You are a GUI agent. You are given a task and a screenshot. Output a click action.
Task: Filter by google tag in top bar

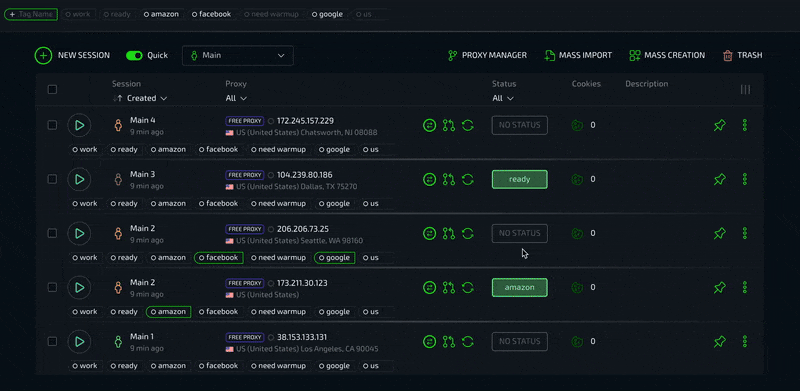pyautogui.click(x=327, y=14)
